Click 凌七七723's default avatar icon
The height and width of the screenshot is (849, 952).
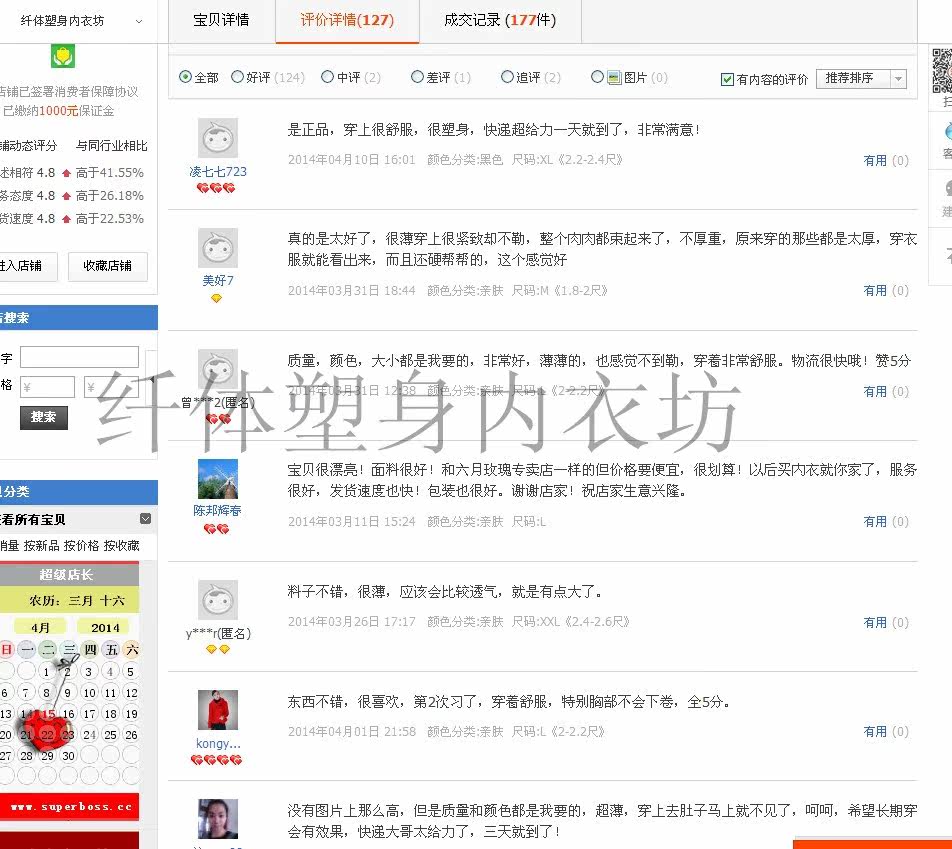click(x=218, y=138)
